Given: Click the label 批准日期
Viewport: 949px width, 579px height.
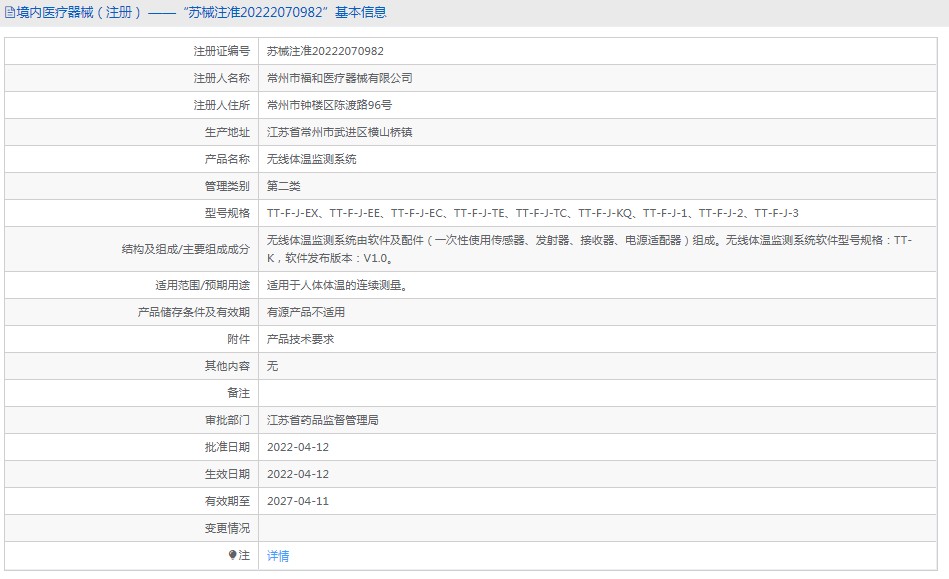Looking at the screenshot, I should point(227,447).
